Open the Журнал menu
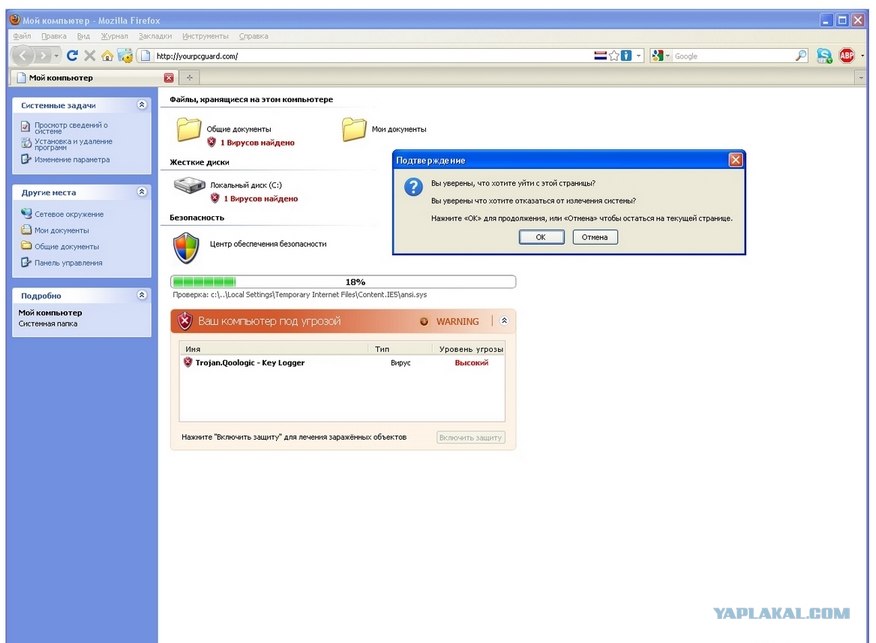 [114, 36]
